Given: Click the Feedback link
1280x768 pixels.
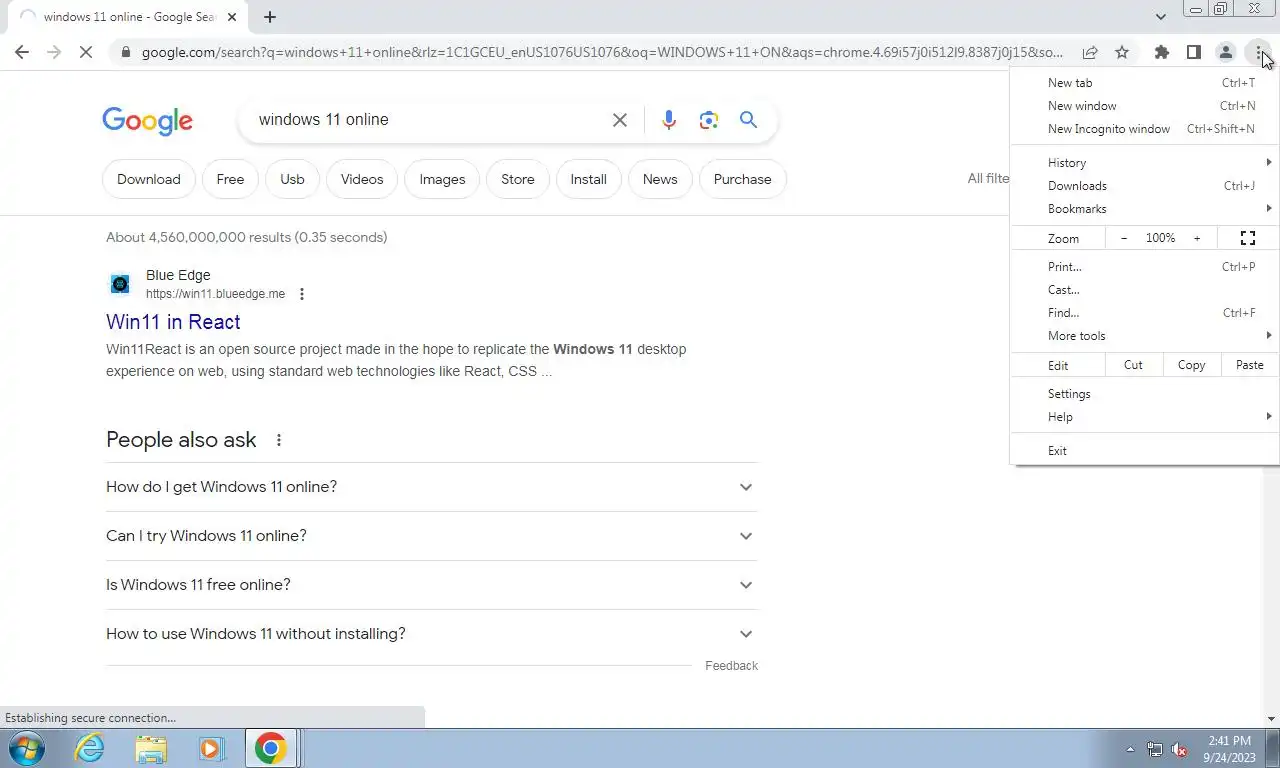Looking at the screenshot, I should tap(731, 666).
